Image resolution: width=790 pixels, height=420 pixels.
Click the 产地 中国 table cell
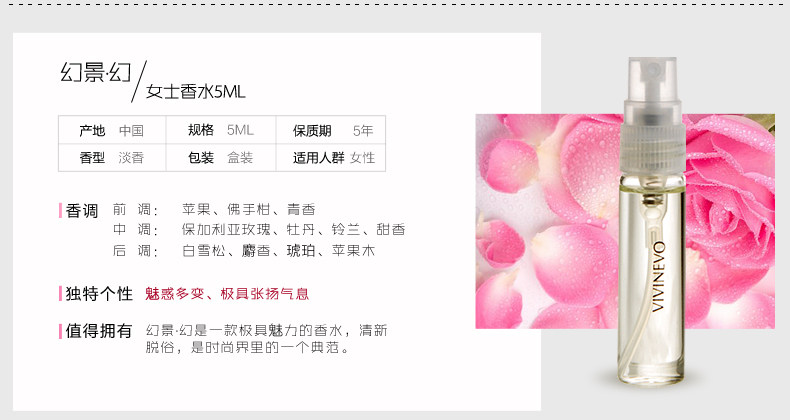[112, 130]
